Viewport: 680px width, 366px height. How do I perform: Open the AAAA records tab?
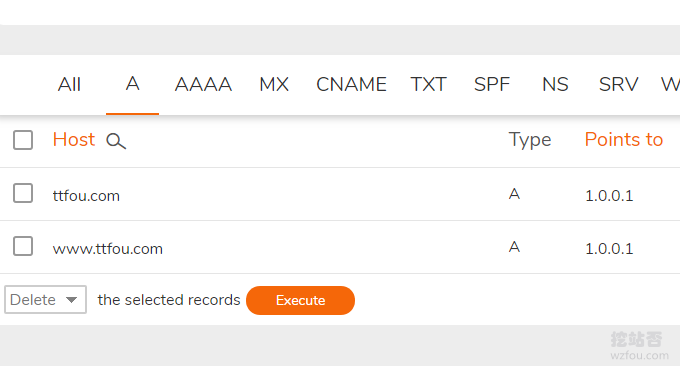coord(203,84)
